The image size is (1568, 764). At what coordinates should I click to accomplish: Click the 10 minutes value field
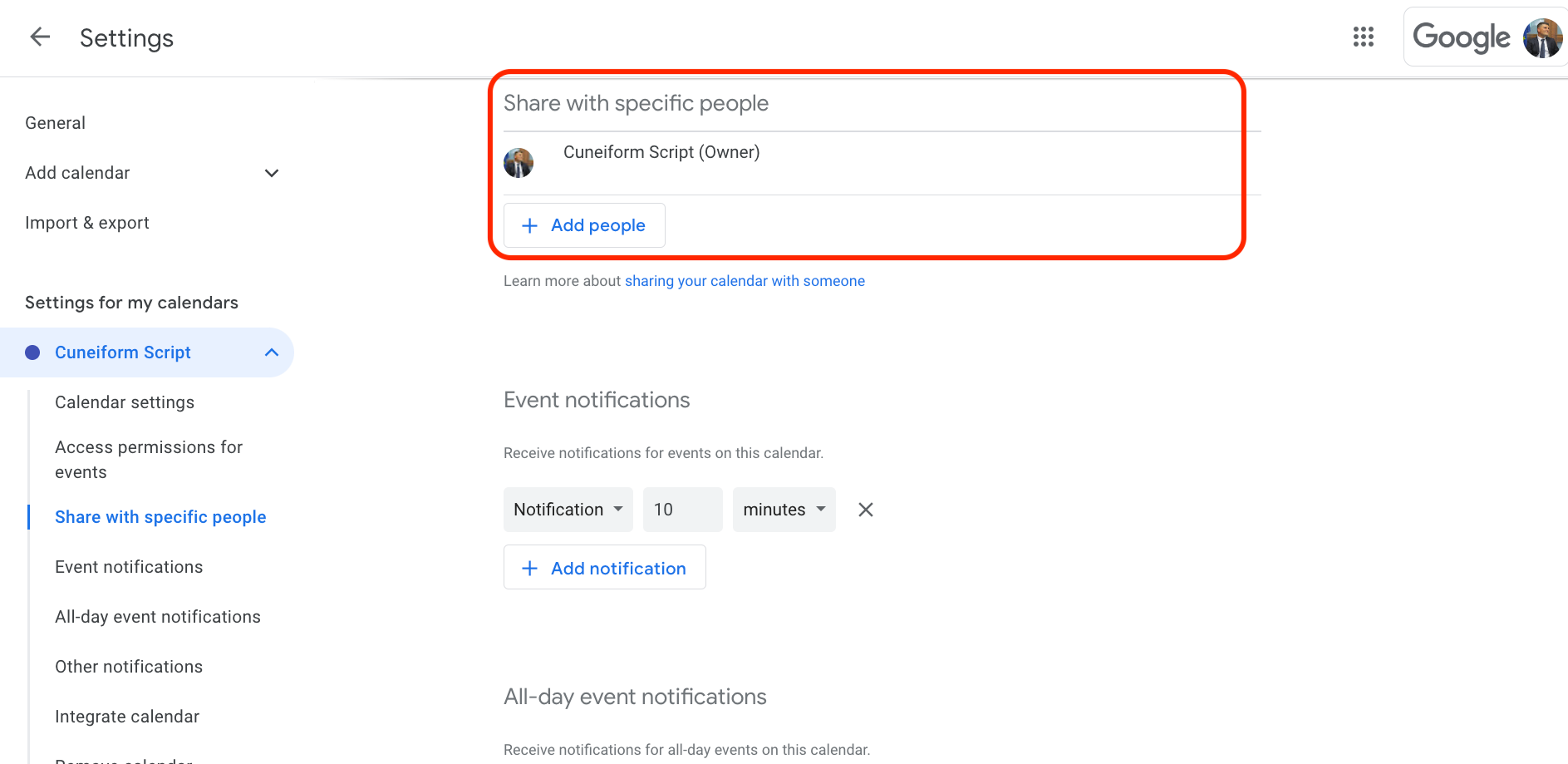(x=681, y=509)
